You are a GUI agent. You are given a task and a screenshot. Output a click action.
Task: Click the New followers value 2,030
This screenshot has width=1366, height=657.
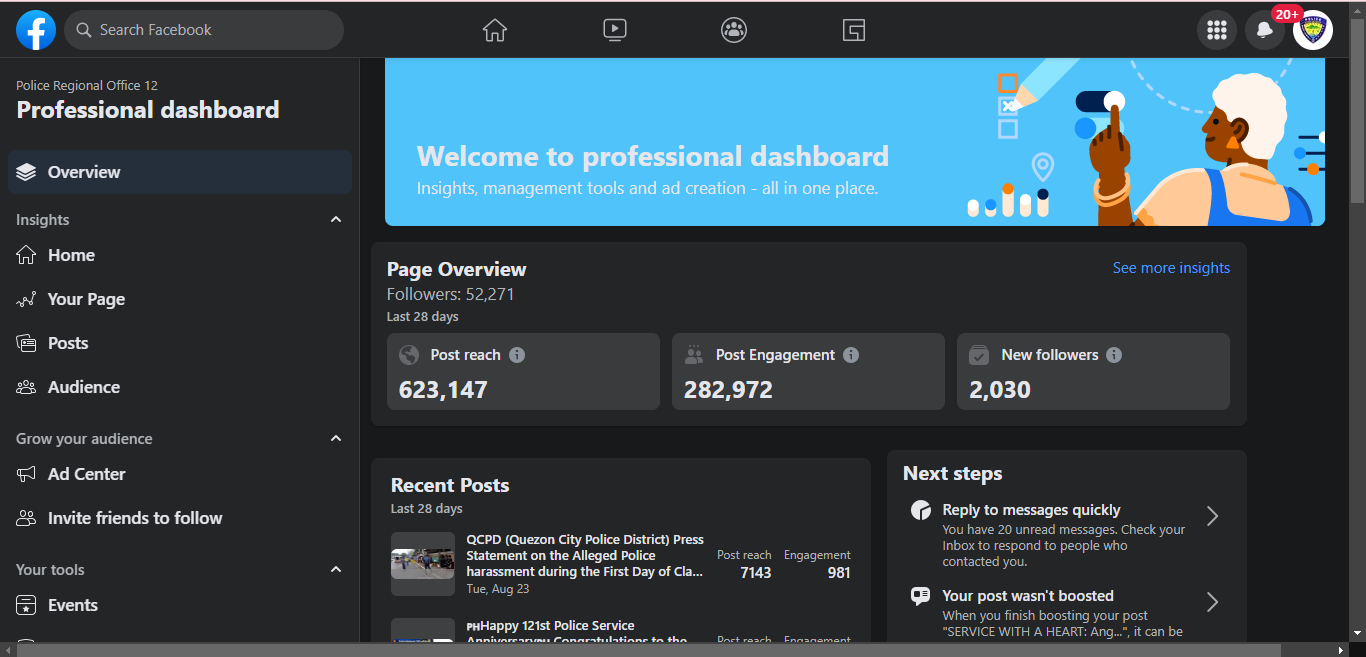coord(1000,390)
